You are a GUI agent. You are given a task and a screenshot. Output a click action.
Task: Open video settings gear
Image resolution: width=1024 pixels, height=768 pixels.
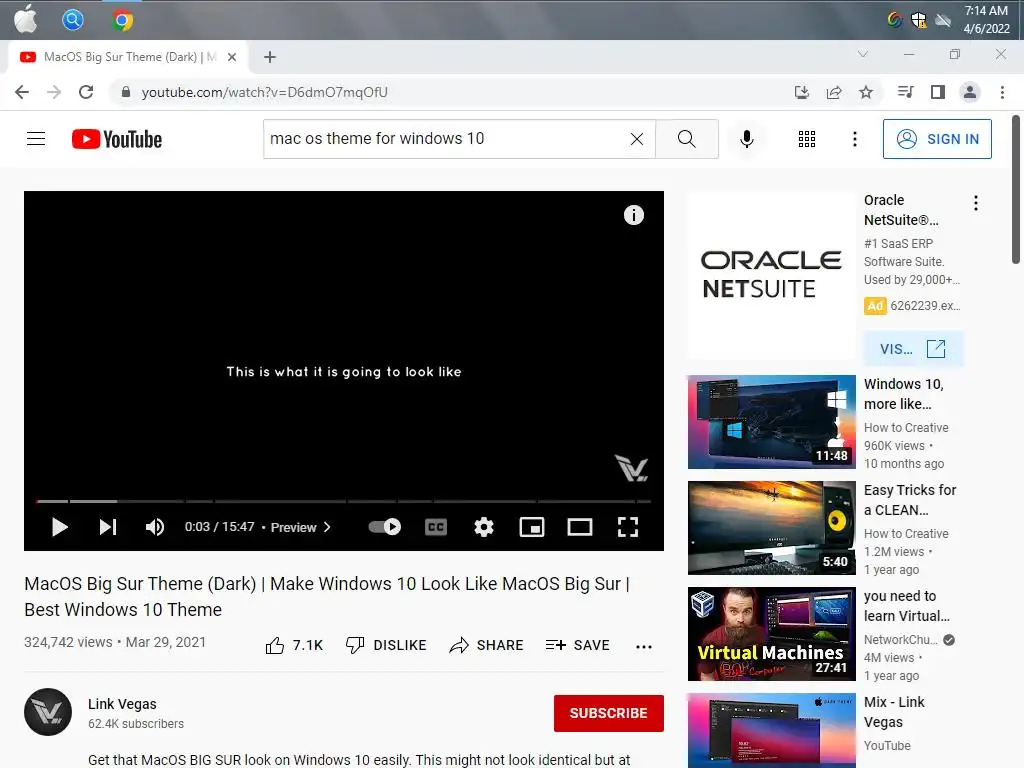484,527
